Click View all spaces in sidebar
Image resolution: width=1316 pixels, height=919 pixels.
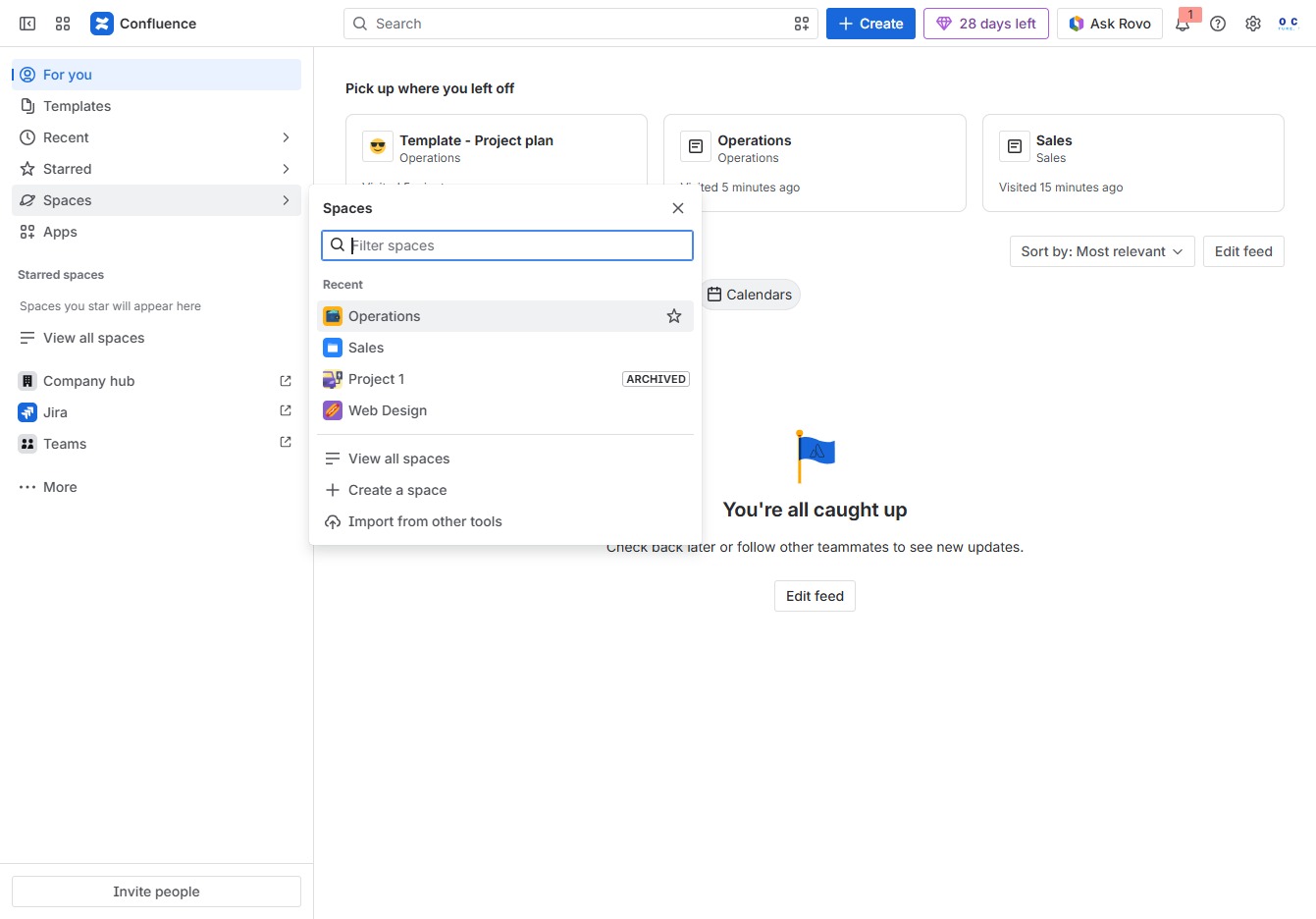156,338
